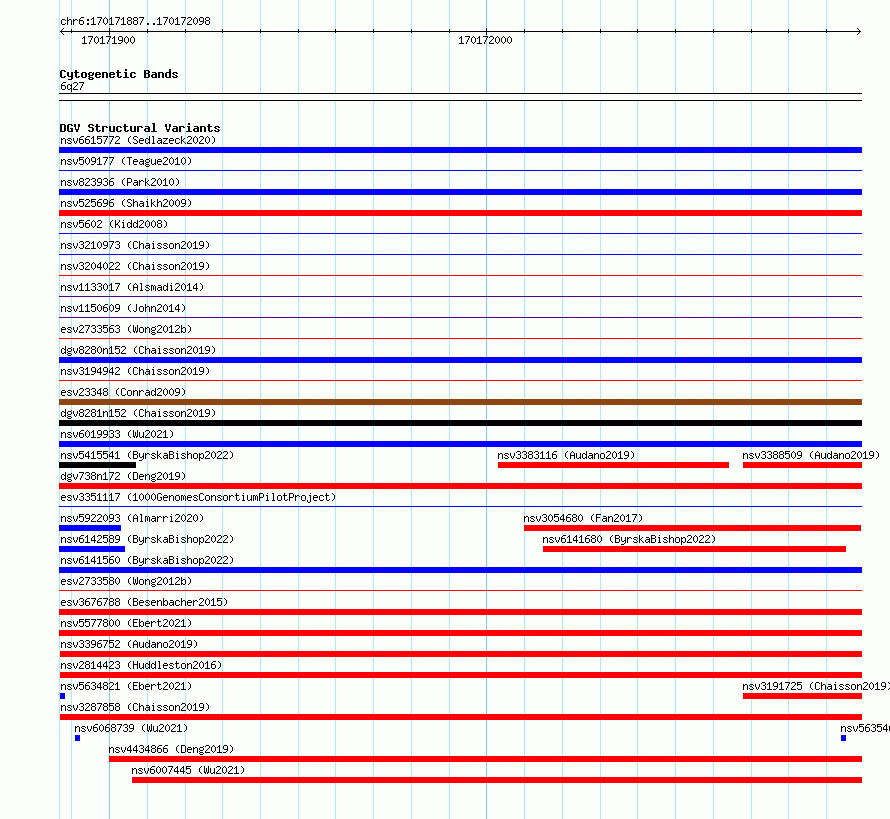890x819 pixels.
Task: Click the red nsv6007445 variant bar
Action: click(x=497, y=780)
